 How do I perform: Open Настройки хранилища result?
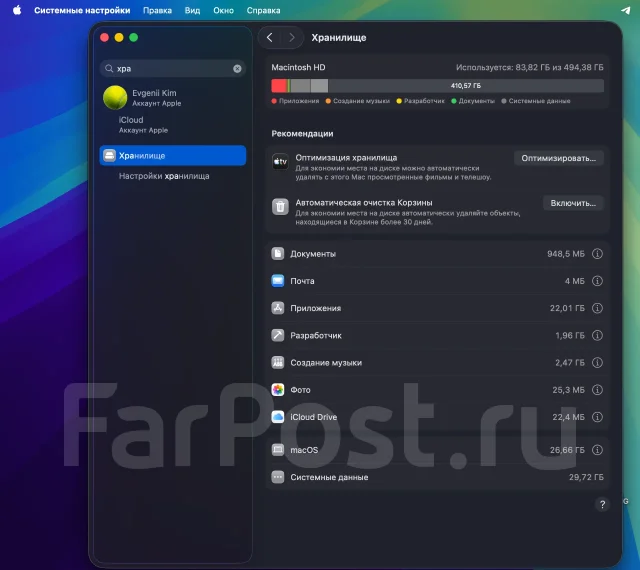click(164, 176)
